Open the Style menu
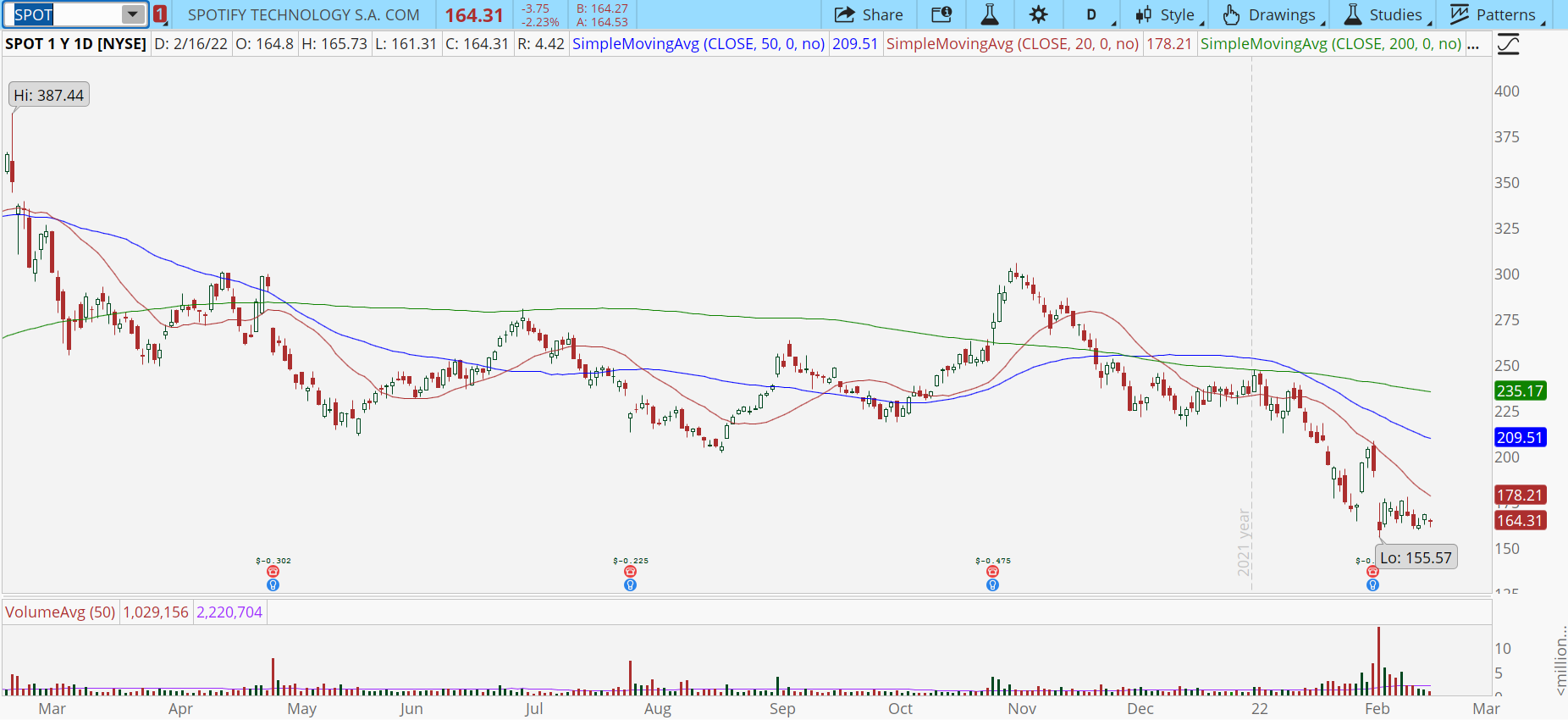 pyautogui.click(x=1169, y=14)
